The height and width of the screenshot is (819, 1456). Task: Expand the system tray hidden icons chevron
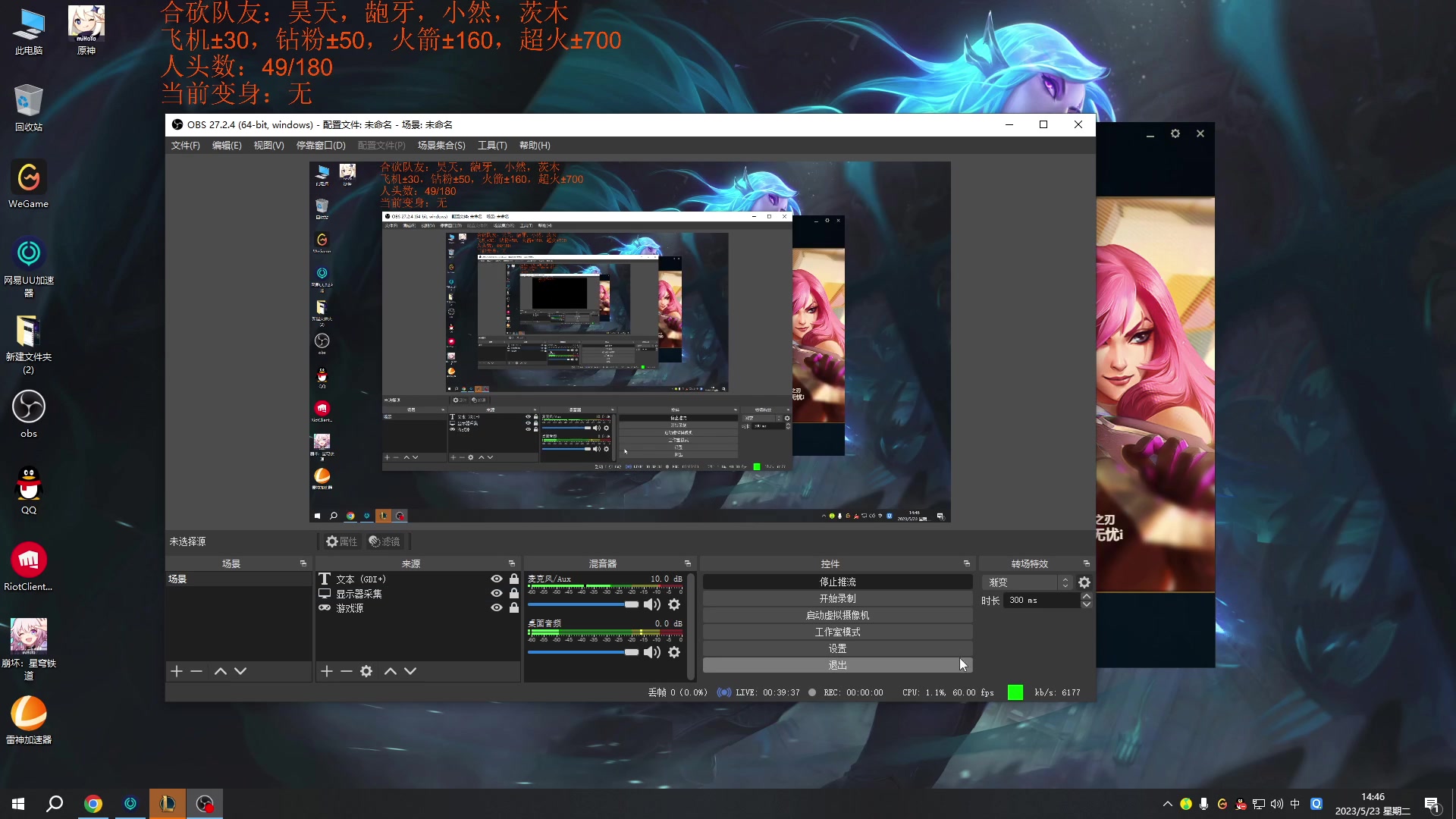[1167, 804]
